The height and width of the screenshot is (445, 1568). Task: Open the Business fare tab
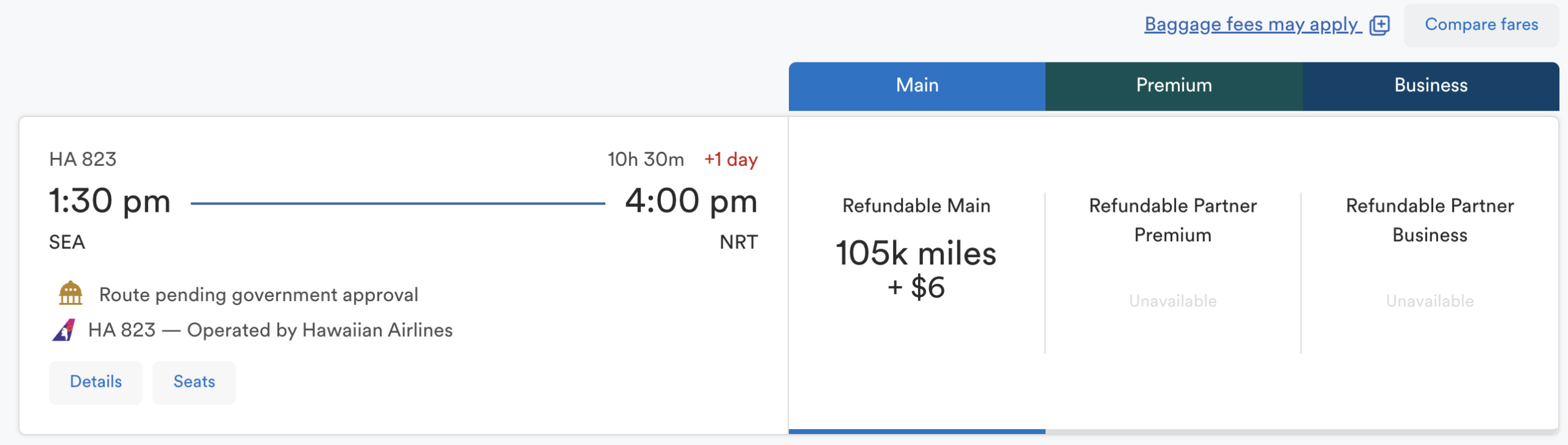click(x=1431, y=86)
